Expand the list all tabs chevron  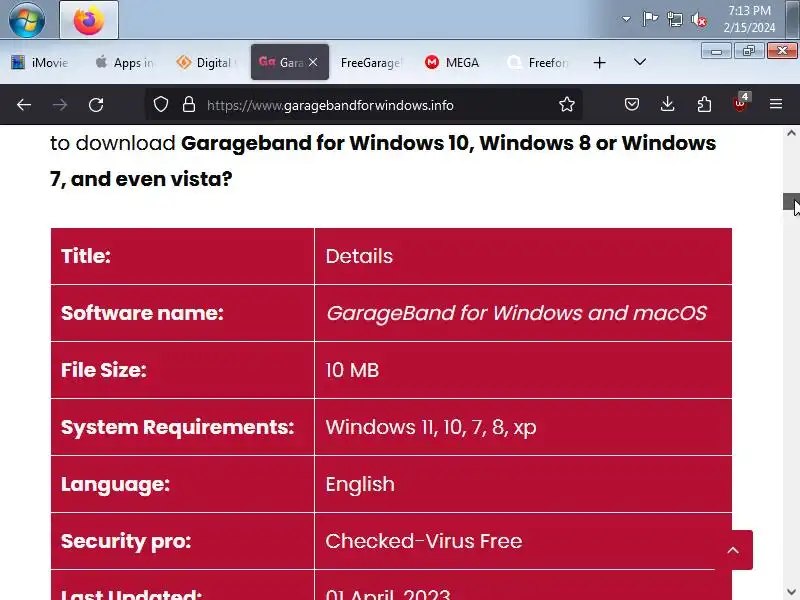click(640, 62)
